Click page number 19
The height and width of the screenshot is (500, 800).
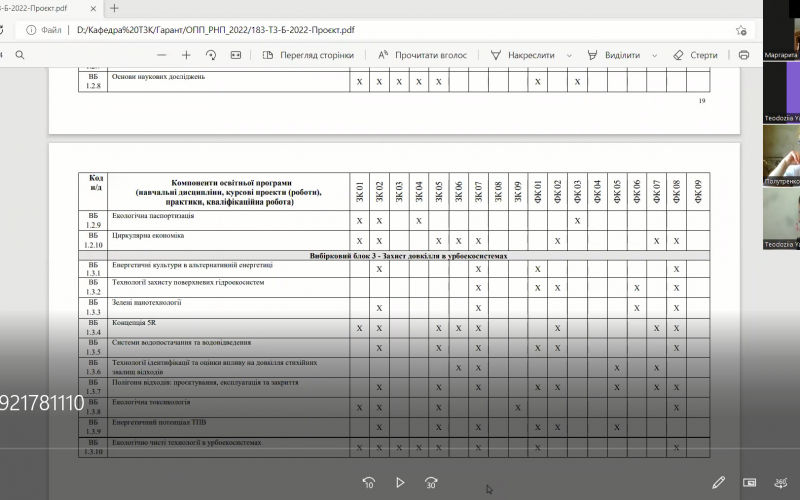point(702,101)
